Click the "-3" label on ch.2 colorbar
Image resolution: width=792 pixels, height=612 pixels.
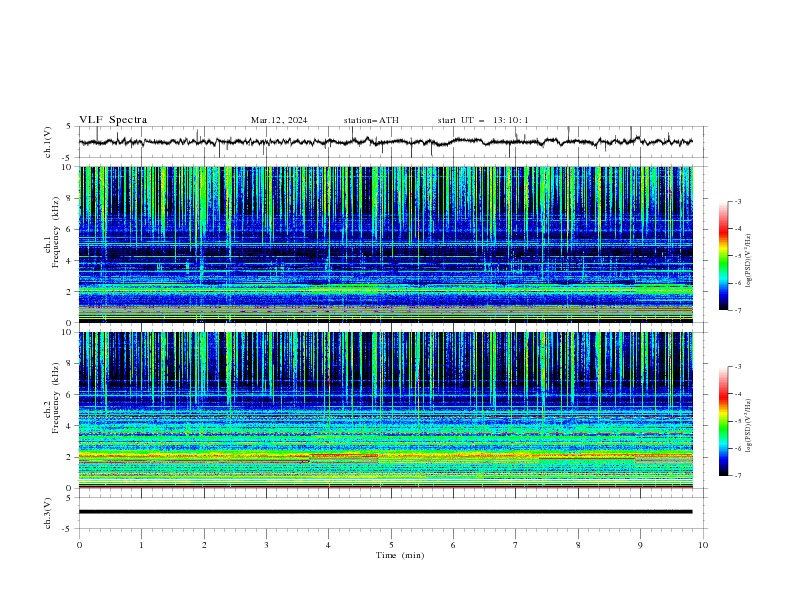738,367
